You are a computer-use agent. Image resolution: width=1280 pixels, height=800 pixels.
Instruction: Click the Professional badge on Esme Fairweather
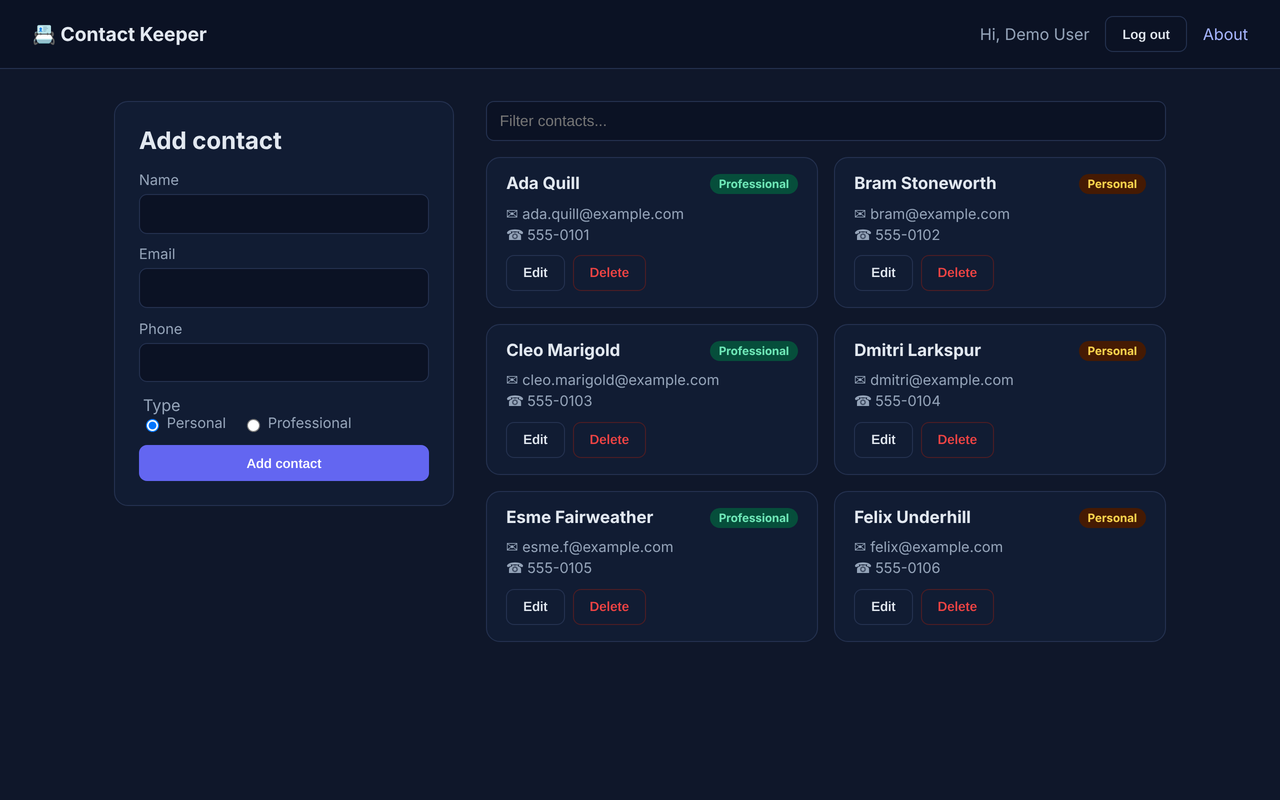pos(754,518)
